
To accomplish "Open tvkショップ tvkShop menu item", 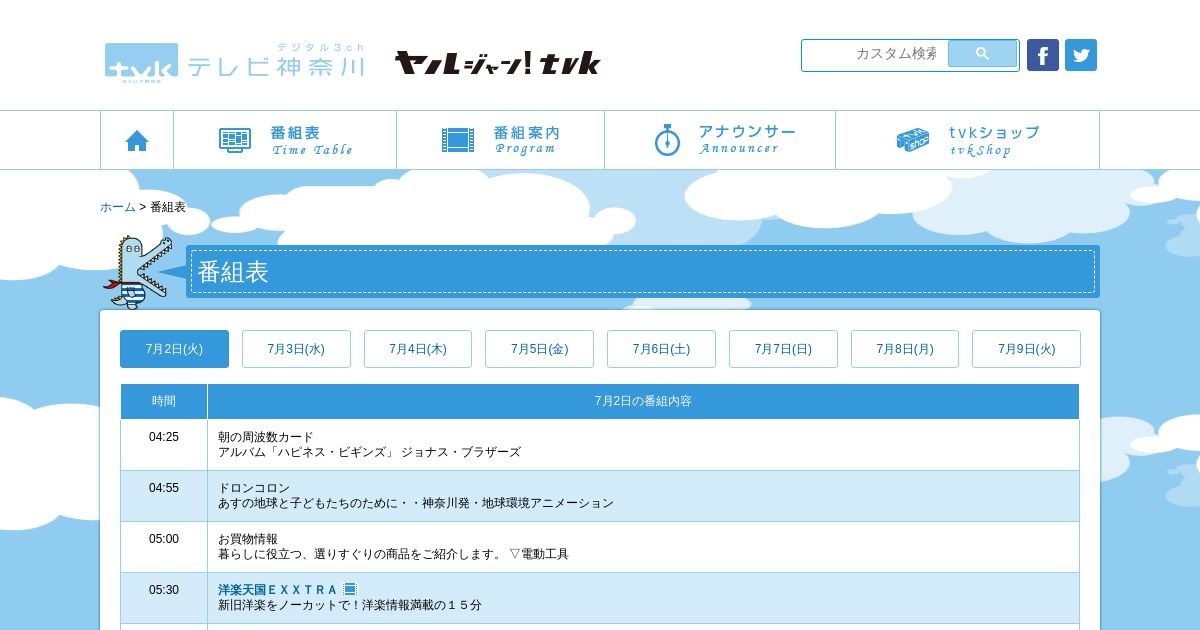I will pyautogui.click(x=968, y=140).
